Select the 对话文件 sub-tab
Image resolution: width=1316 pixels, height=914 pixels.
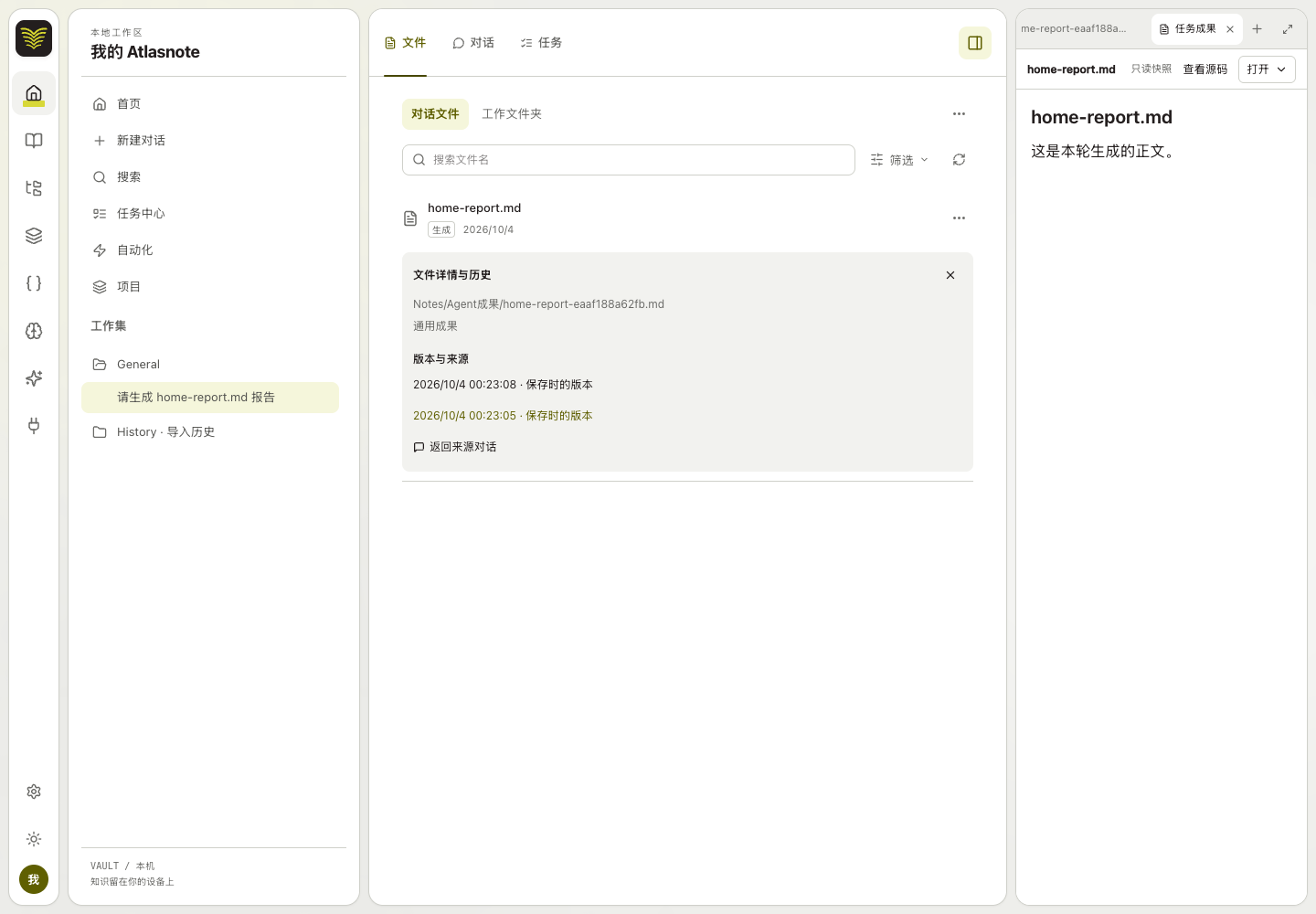pyautogui.click(x=435, y=114)
